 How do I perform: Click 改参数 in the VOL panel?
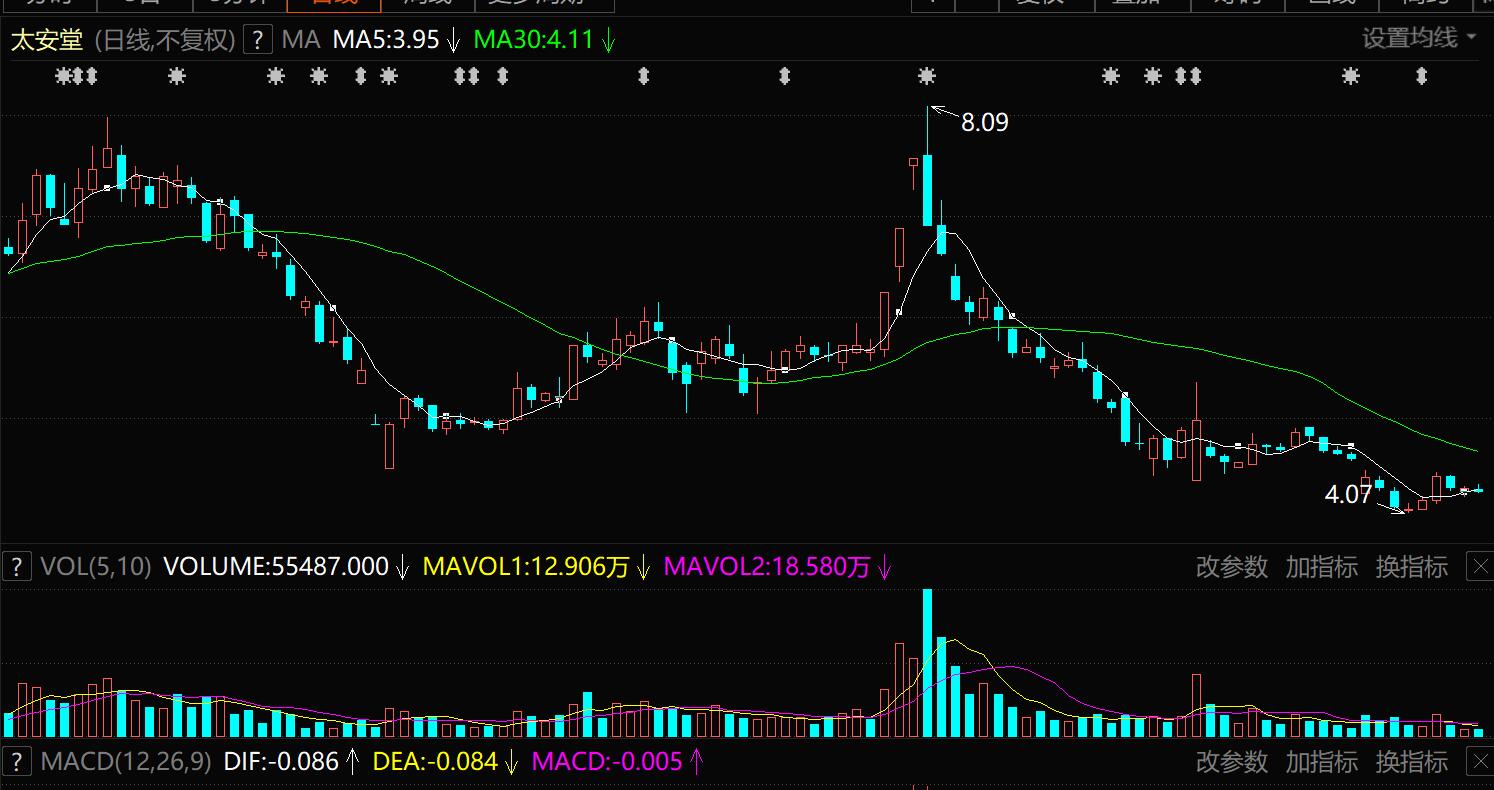tap(1231, 567)
